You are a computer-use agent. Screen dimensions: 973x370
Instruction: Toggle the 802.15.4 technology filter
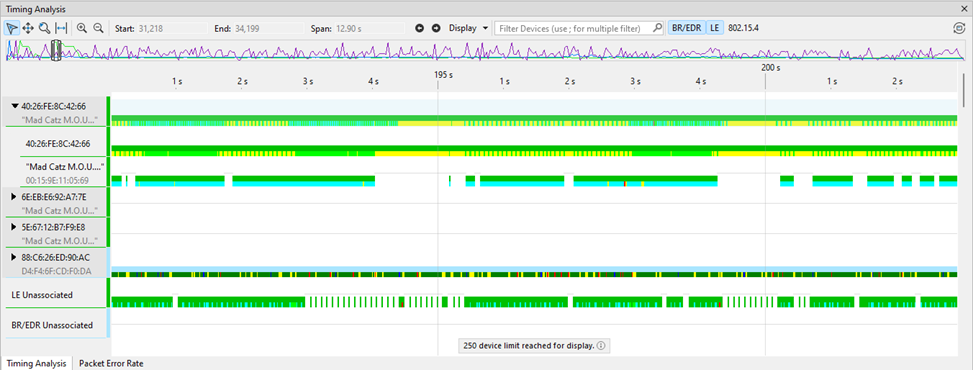coord(743,28)
